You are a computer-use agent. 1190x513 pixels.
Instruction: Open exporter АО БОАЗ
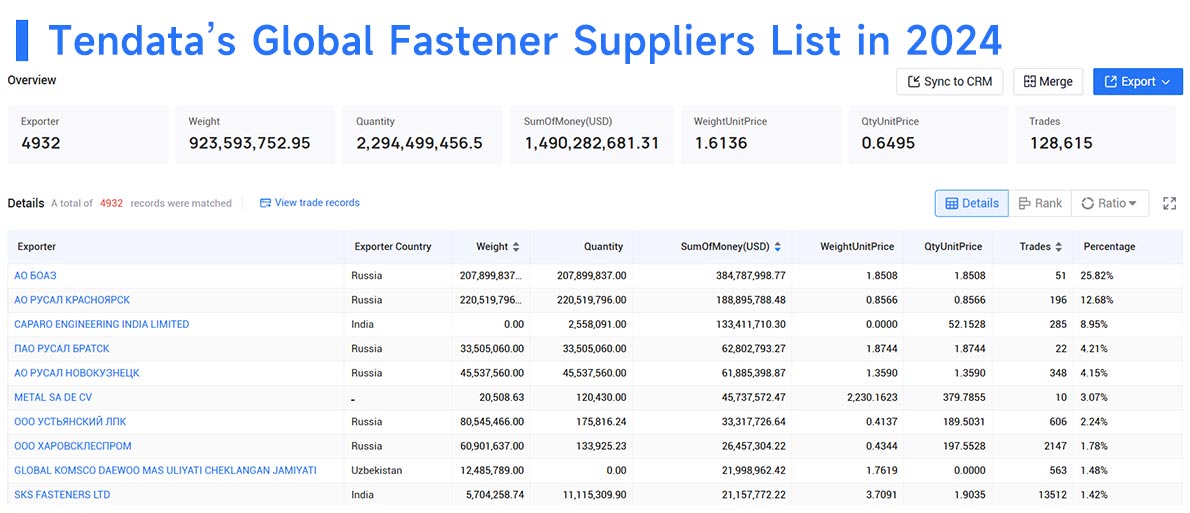[35, 275]
